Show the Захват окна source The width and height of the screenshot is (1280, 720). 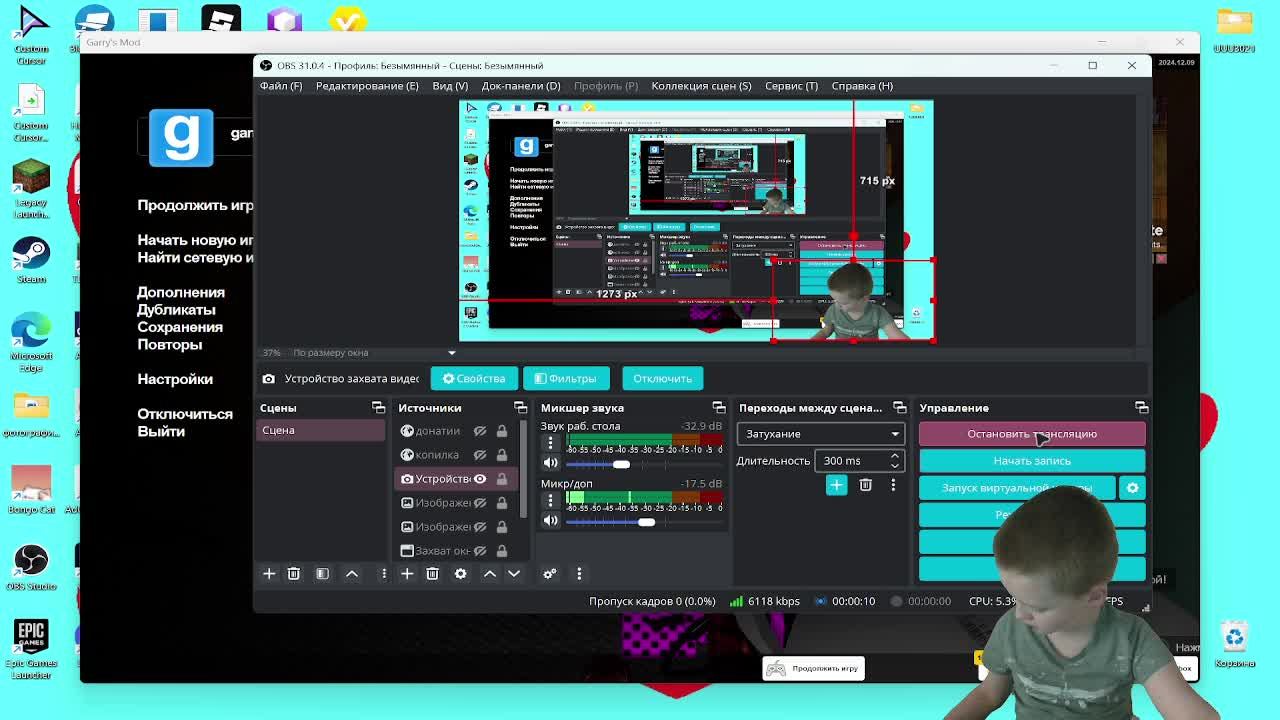click(x=480, y=551)
